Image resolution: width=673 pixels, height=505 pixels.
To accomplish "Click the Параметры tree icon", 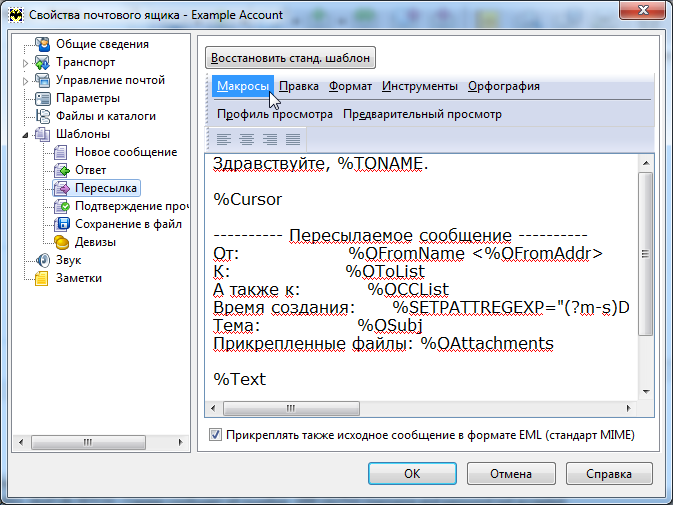I will coord(42,98).
